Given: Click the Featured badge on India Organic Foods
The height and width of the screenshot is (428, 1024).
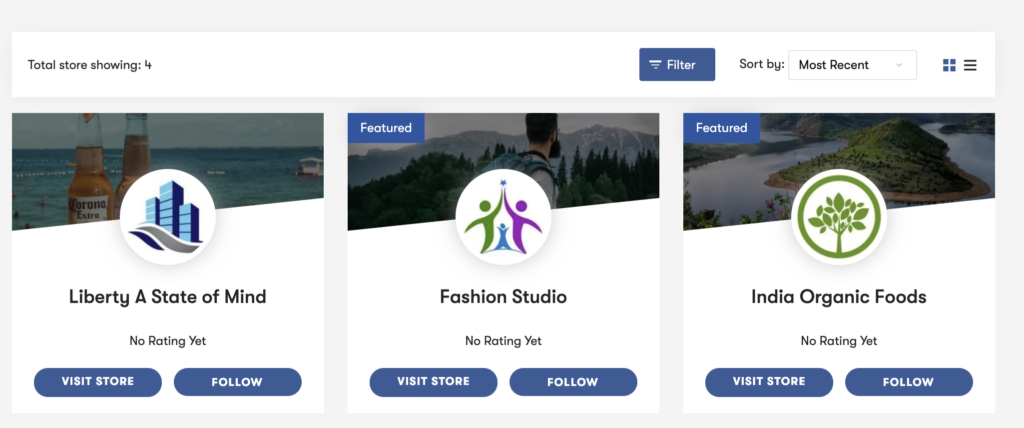Looking at the screenshot, I should (722, 128).
